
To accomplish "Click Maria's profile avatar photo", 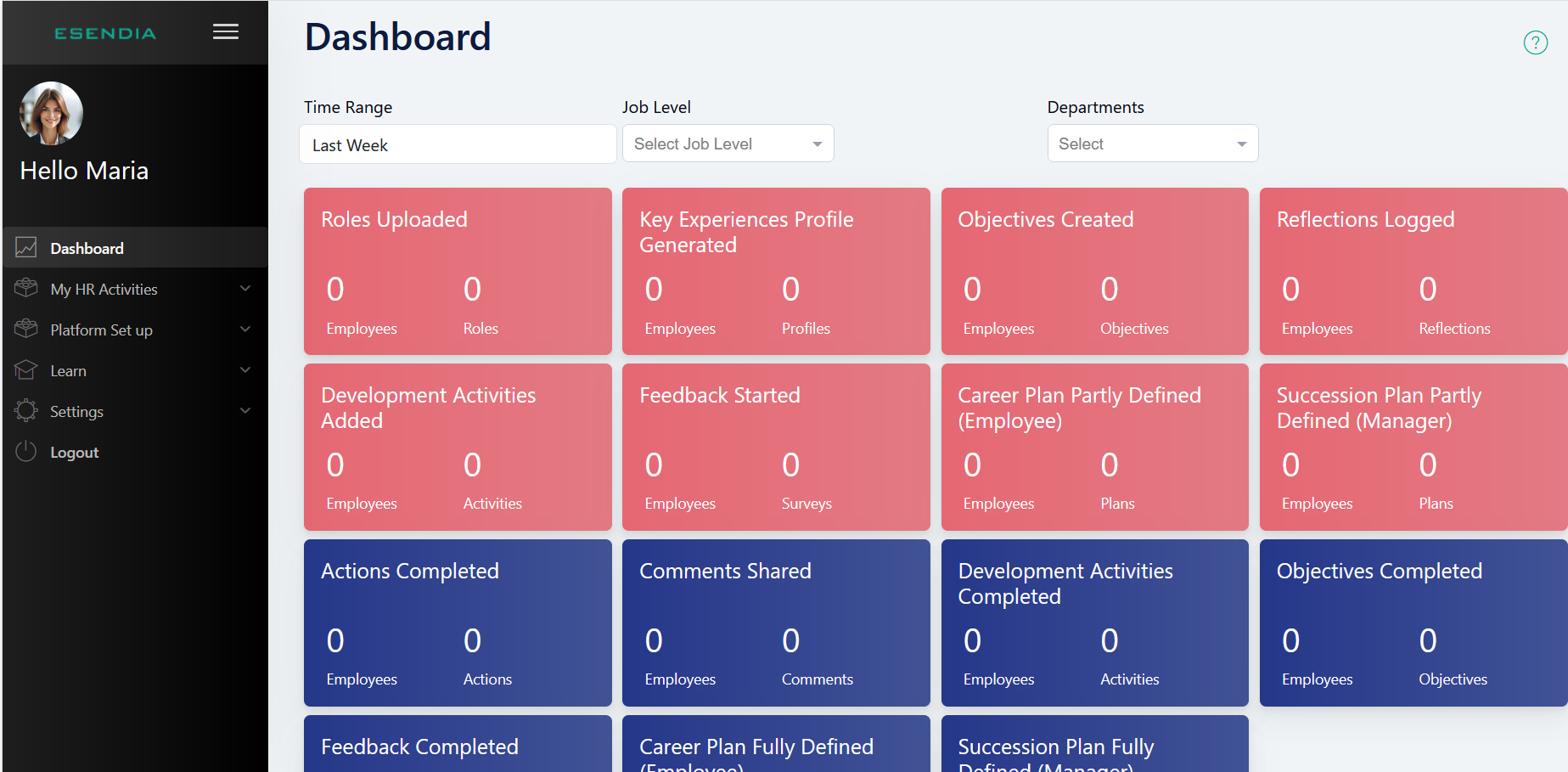I will tap(51, 114).
